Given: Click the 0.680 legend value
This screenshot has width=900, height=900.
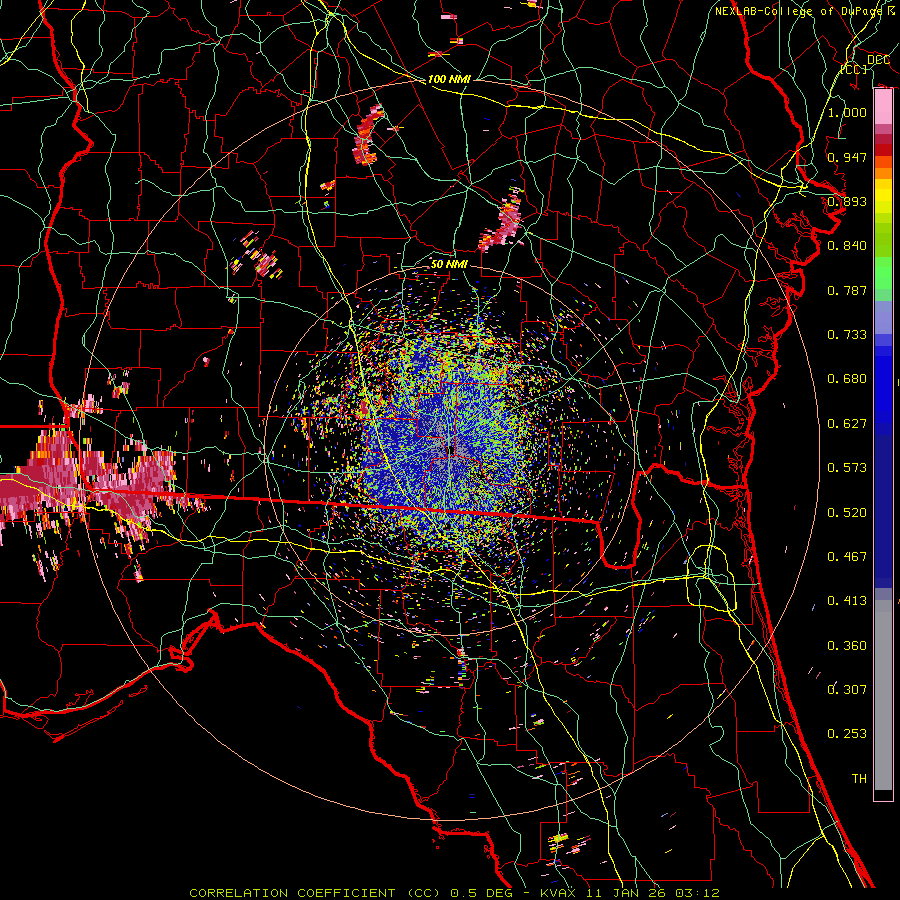Looking at the screenshot, I should click(x=847, y=379).
